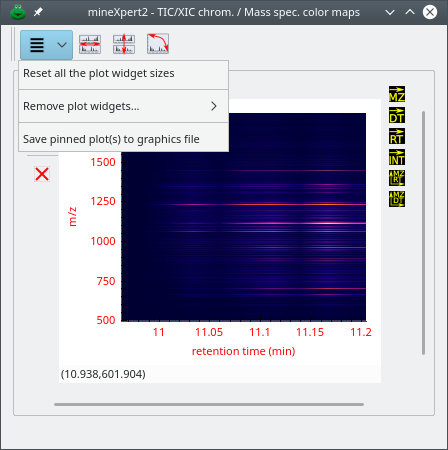Image resolution: width=448 pixels, height=450 pixels.
Task: Click the hamburger main menu button
Action: click(37, 45)
